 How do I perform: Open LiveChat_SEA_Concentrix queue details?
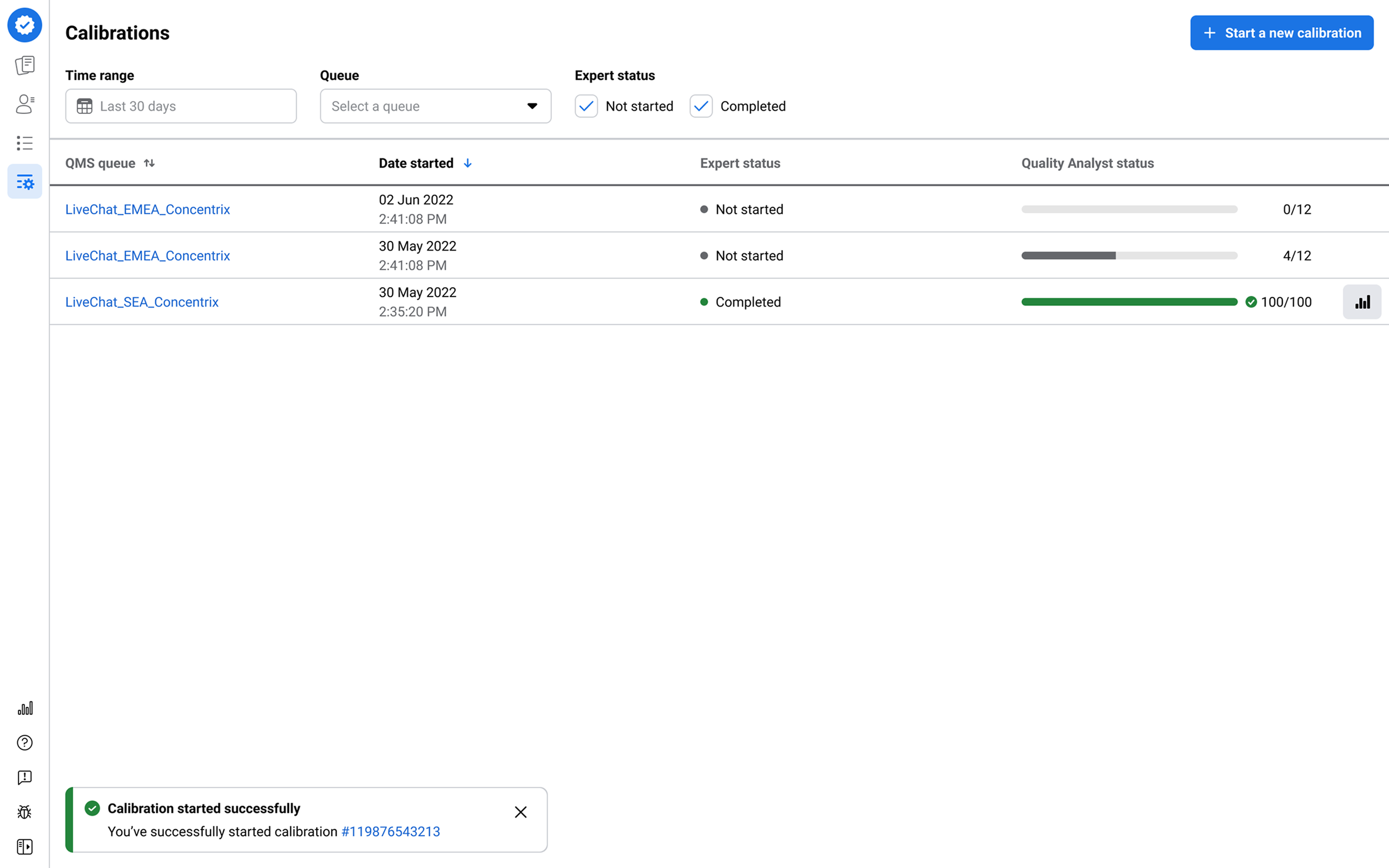142,302
